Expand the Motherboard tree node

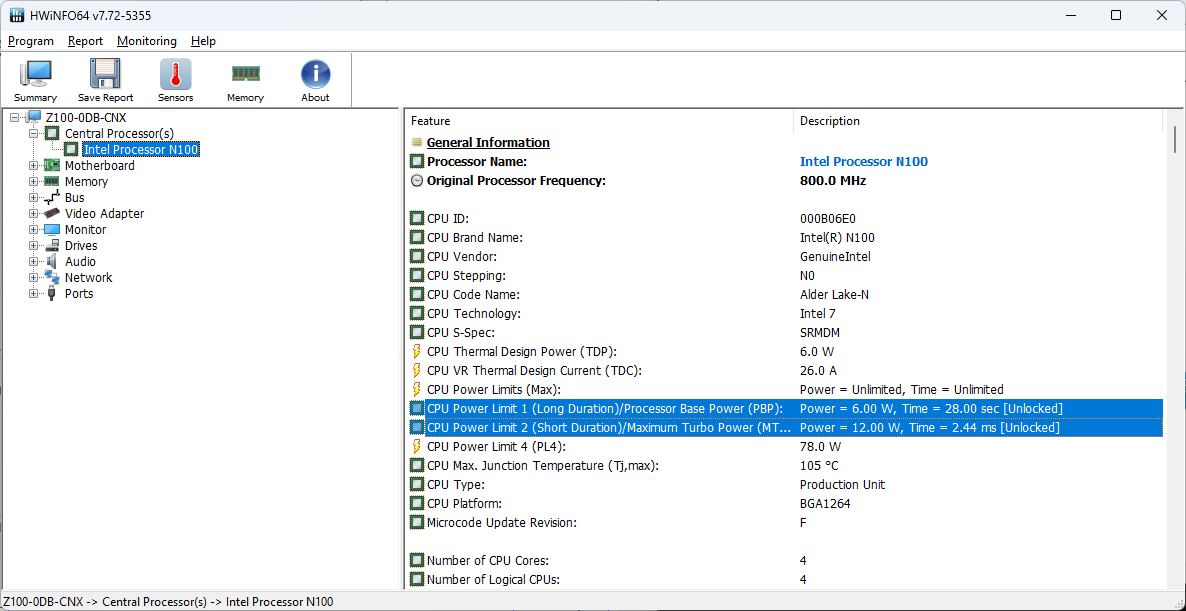tap(33, 165)
